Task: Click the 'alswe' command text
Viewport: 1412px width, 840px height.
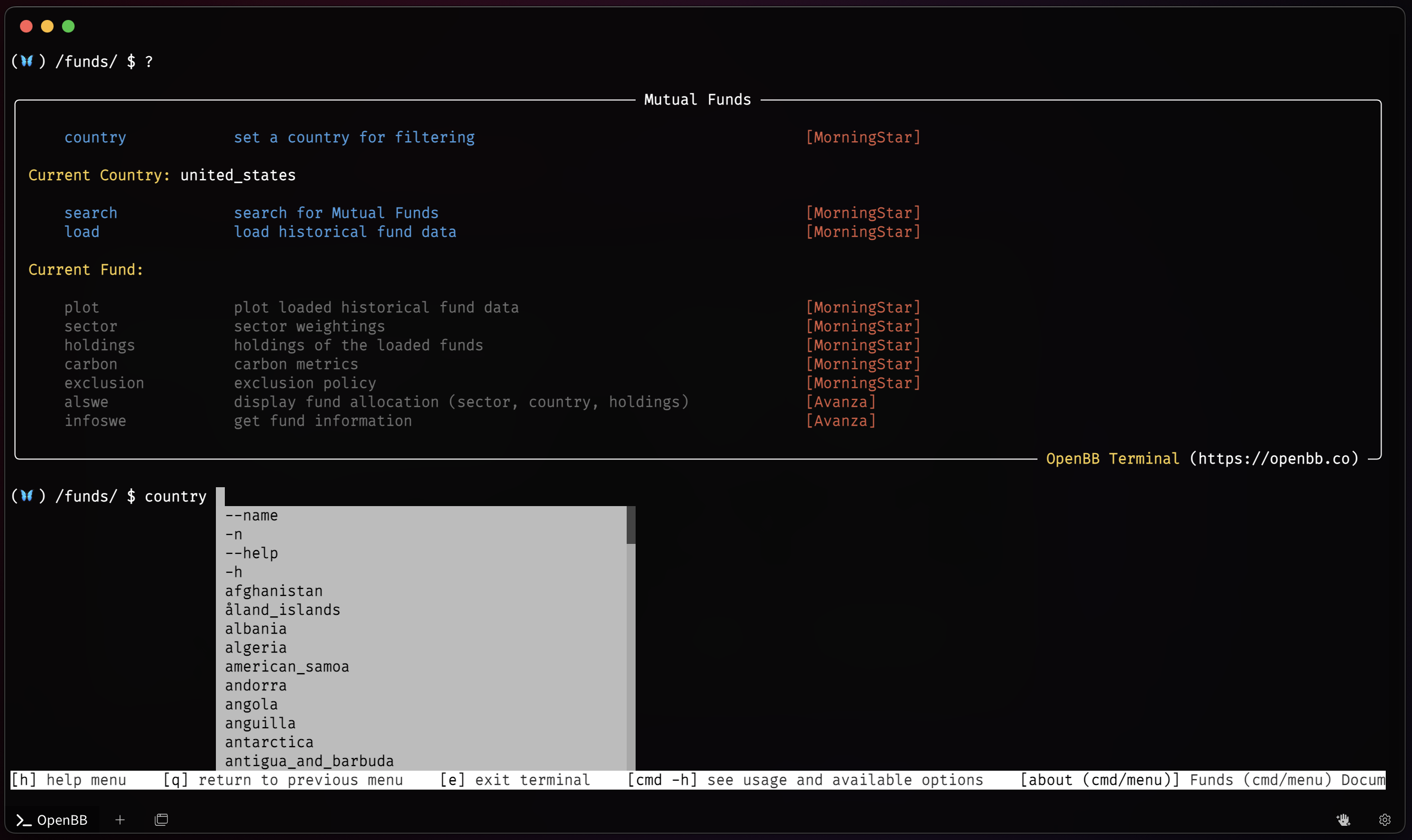Action: click(x=86, y=402)
